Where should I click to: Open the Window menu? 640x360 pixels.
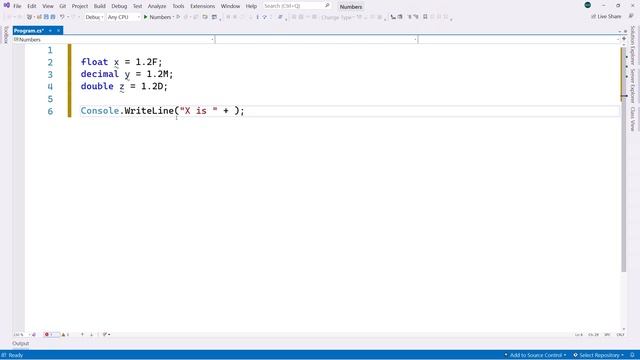click(230, 6)
